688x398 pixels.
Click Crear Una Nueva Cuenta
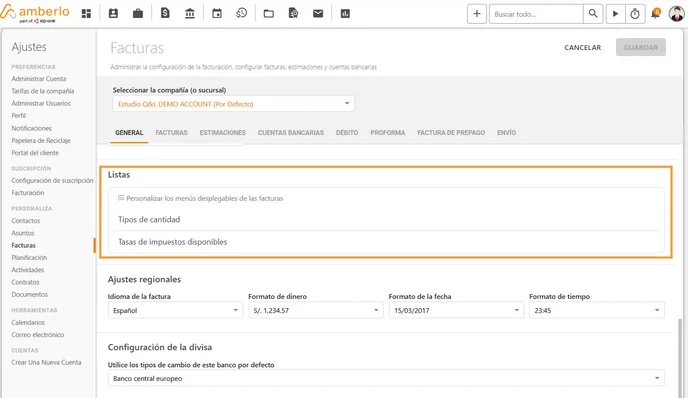46,362
